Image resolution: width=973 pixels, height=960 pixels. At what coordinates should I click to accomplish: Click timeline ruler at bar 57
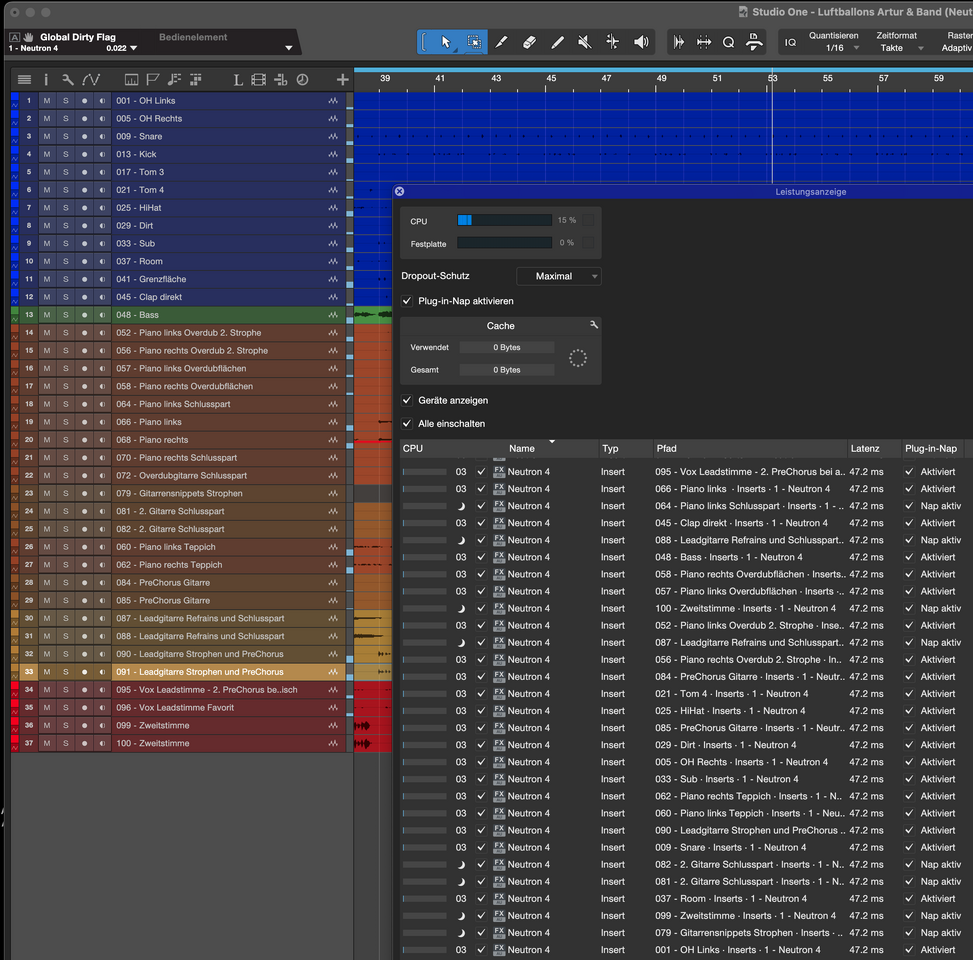tap(883, 79)
